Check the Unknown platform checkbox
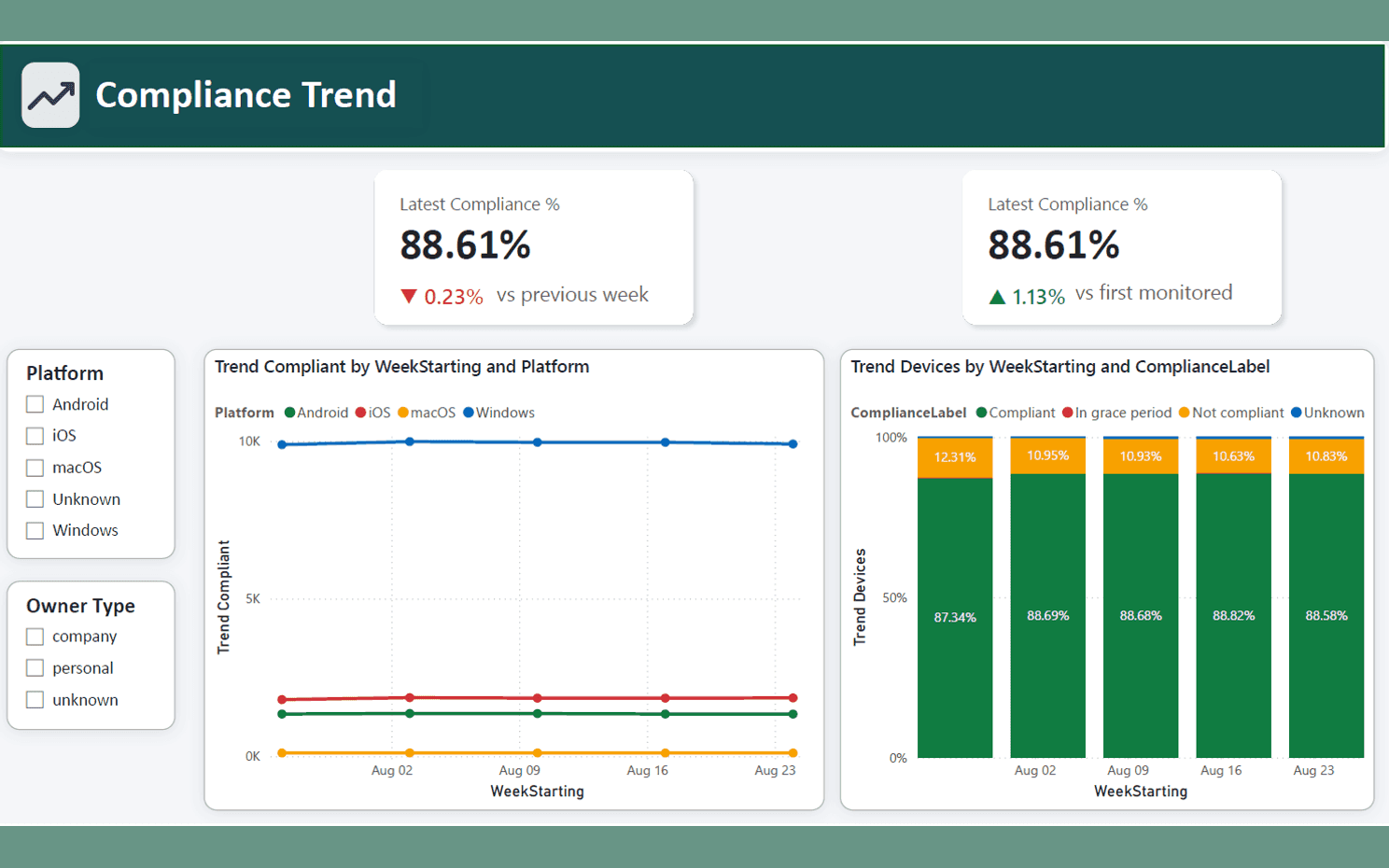The width and height of the screenshot is (1389, 868). pos(35,499)
